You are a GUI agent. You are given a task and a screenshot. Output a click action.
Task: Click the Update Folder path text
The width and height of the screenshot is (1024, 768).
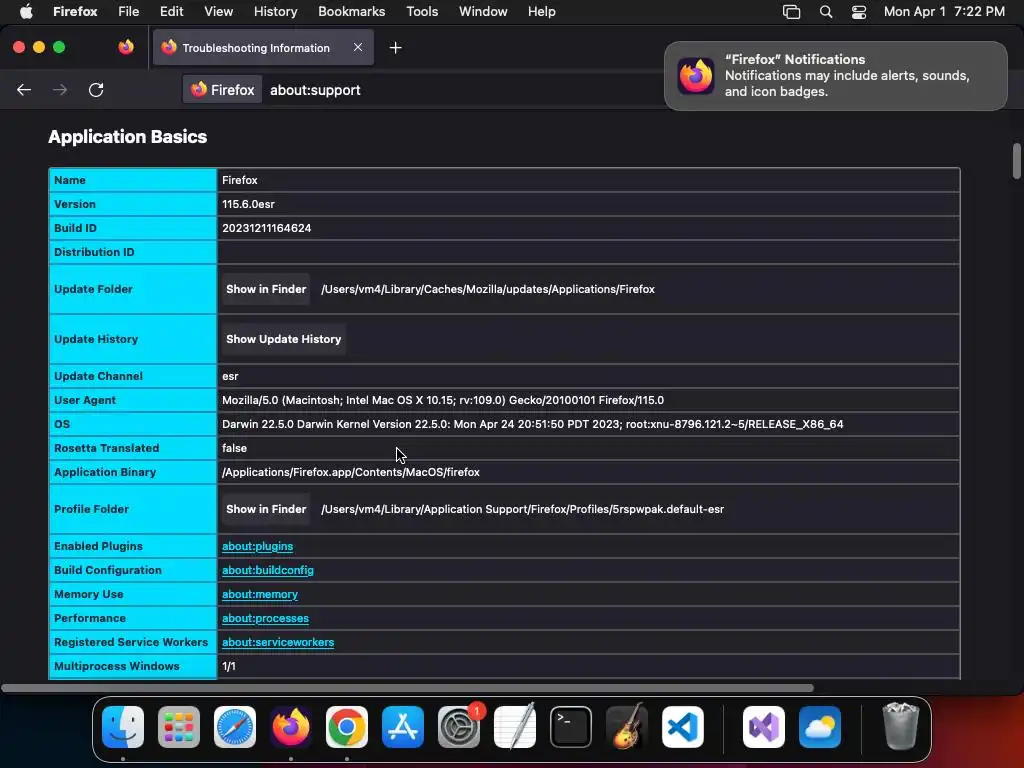[488, 289]
